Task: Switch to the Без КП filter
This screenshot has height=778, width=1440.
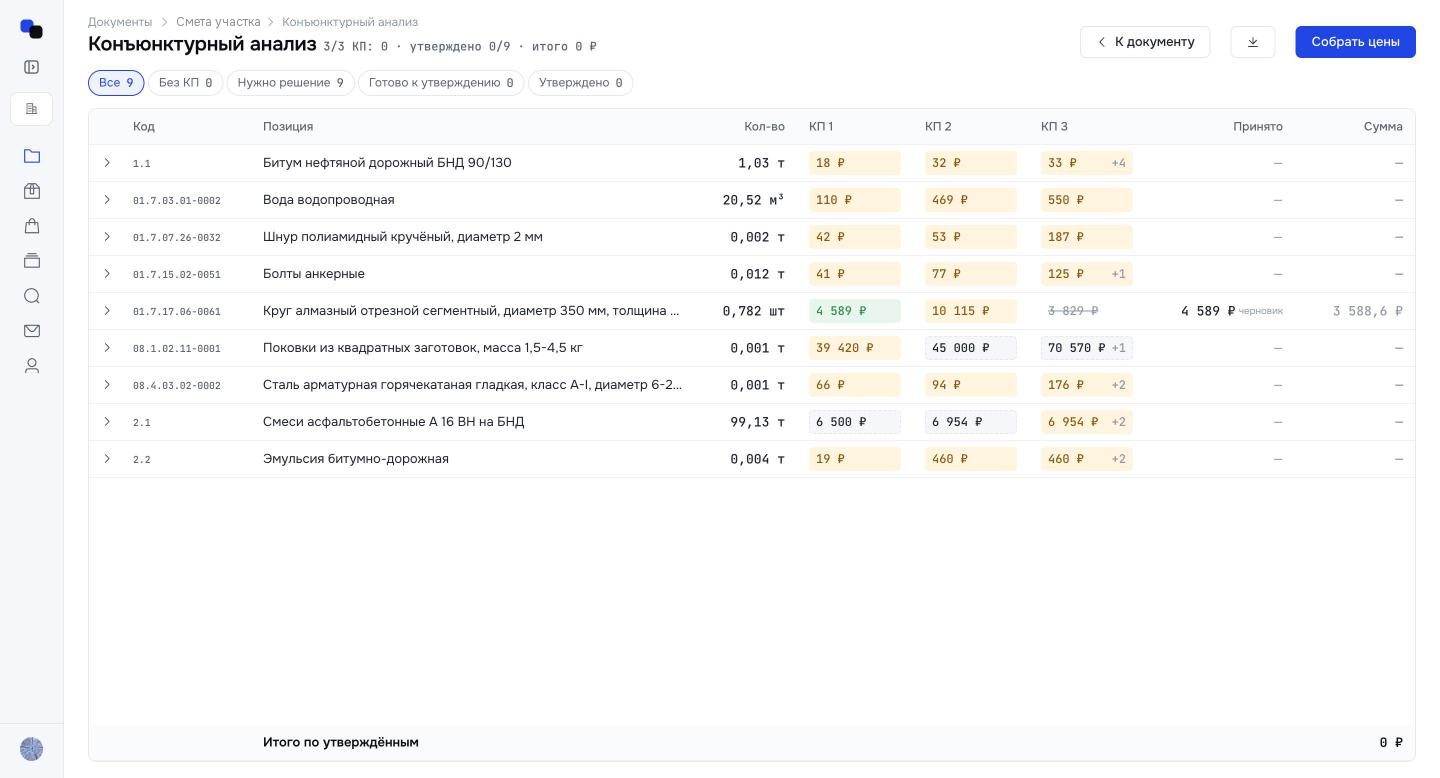Action: pos(186,83)
